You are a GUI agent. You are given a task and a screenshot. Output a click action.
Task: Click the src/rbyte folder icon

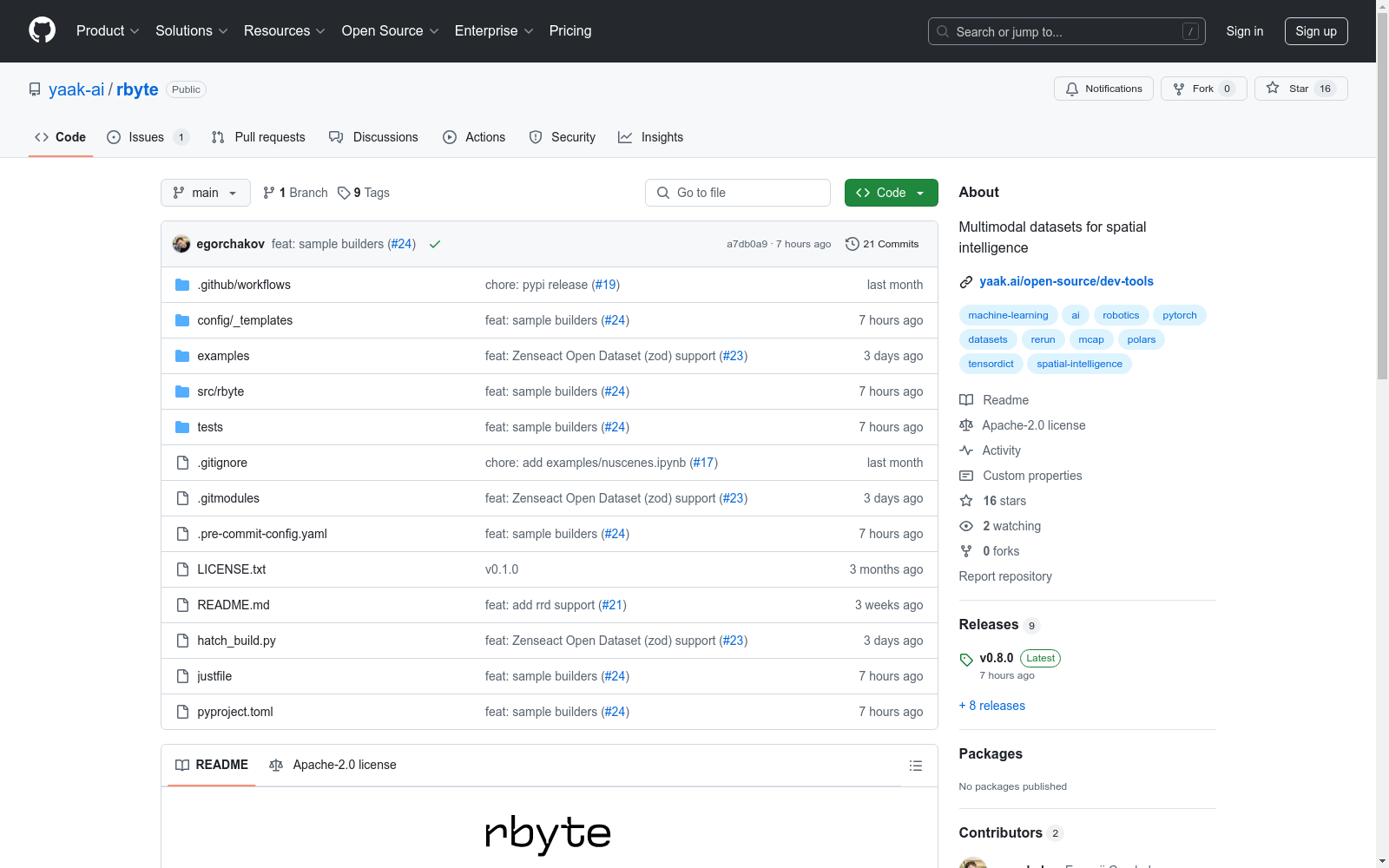coord(182,391)
